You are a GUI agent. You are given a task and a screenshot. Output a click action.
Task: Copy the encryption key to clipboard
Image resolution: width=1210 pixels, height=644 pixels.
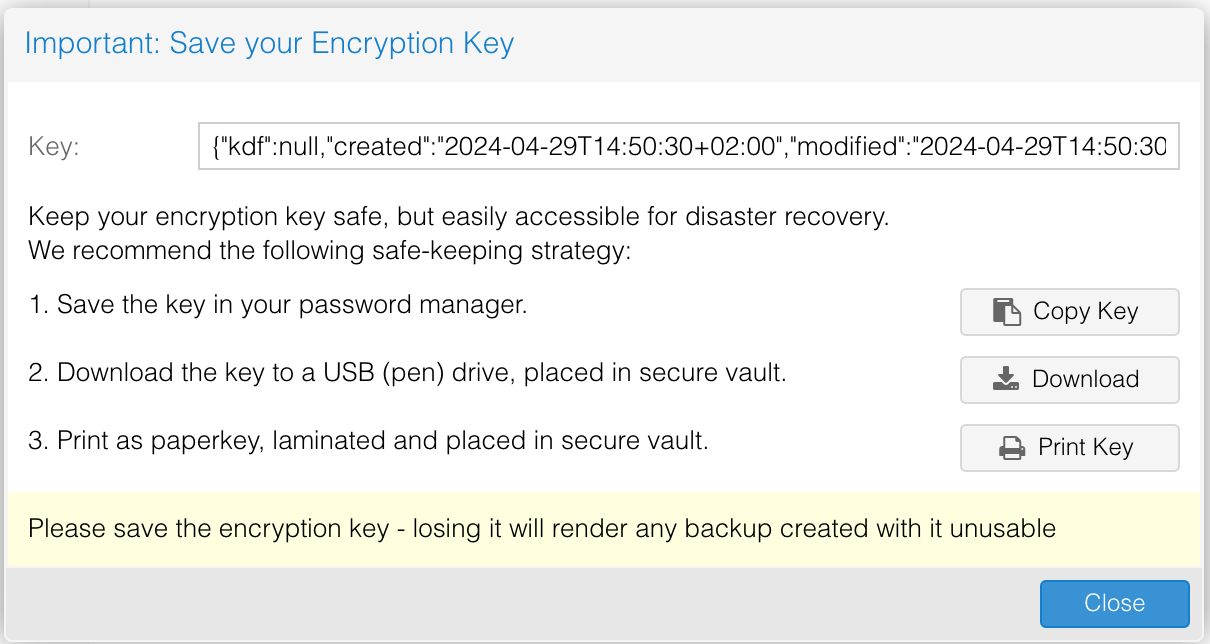point(1069,311)
